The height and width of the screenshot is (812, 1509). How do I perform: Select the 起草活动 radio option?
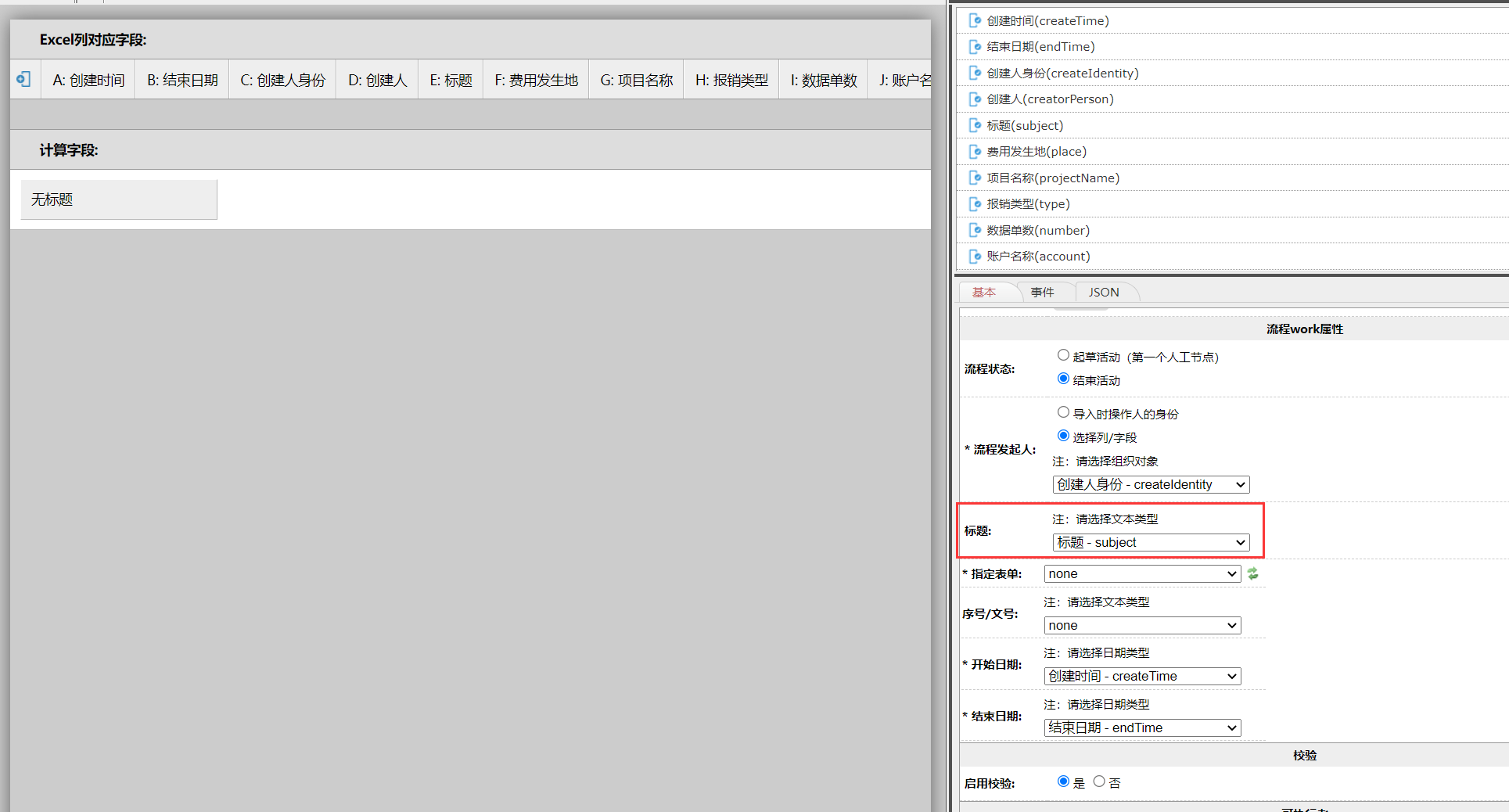click(1063, 356)
